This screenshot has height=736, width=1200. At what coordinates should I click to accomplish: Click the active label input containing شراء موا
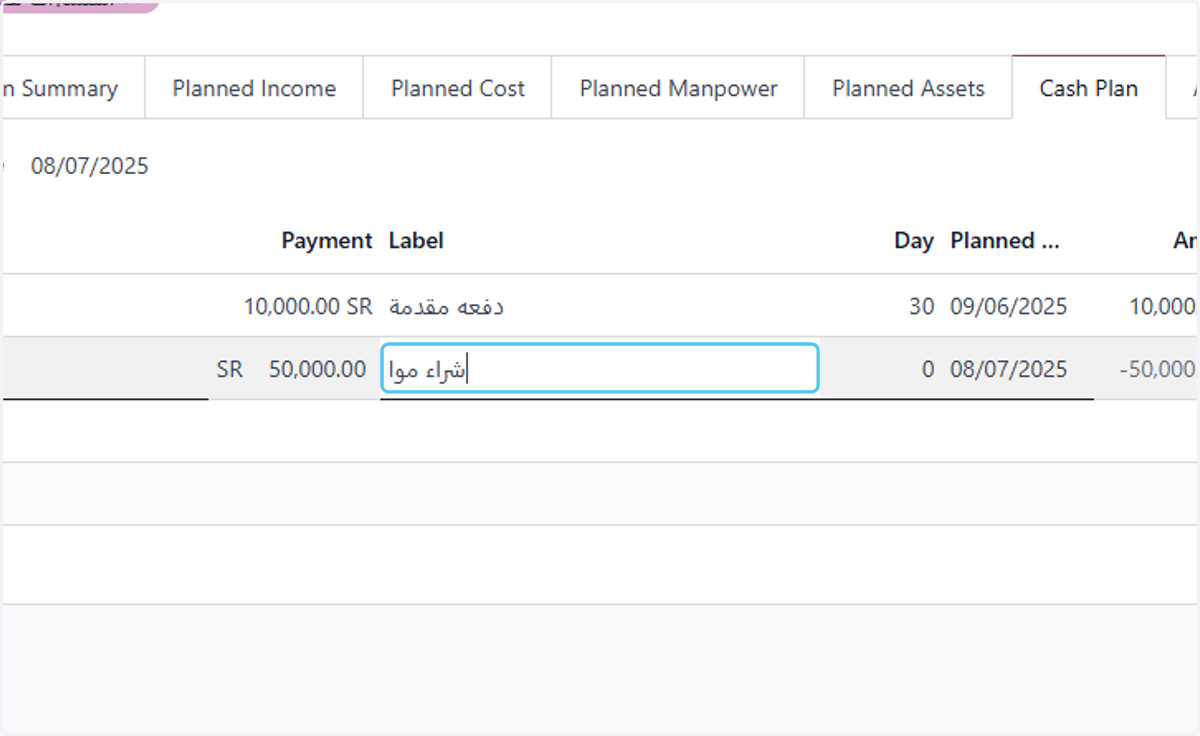tap(600, 369)
